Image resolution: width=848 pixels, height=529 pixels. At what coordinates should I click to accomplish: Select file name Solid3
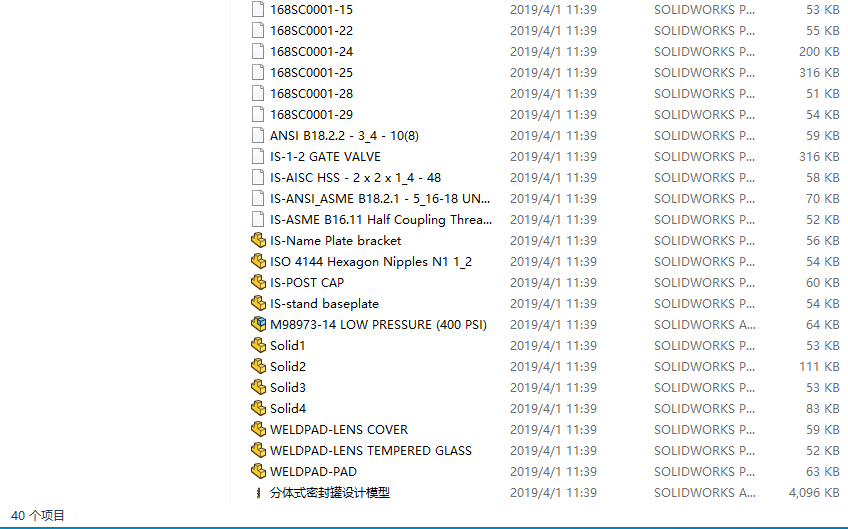point(288,387)
